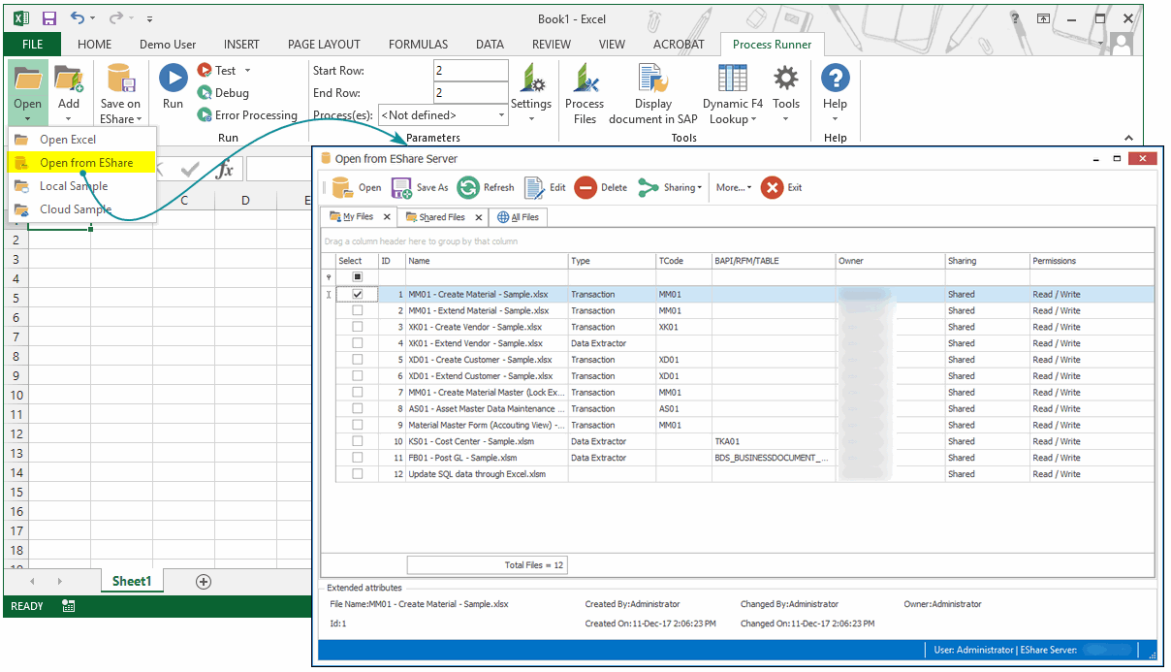Select the Material Master Form (Accouting View) row

[738, 425]
